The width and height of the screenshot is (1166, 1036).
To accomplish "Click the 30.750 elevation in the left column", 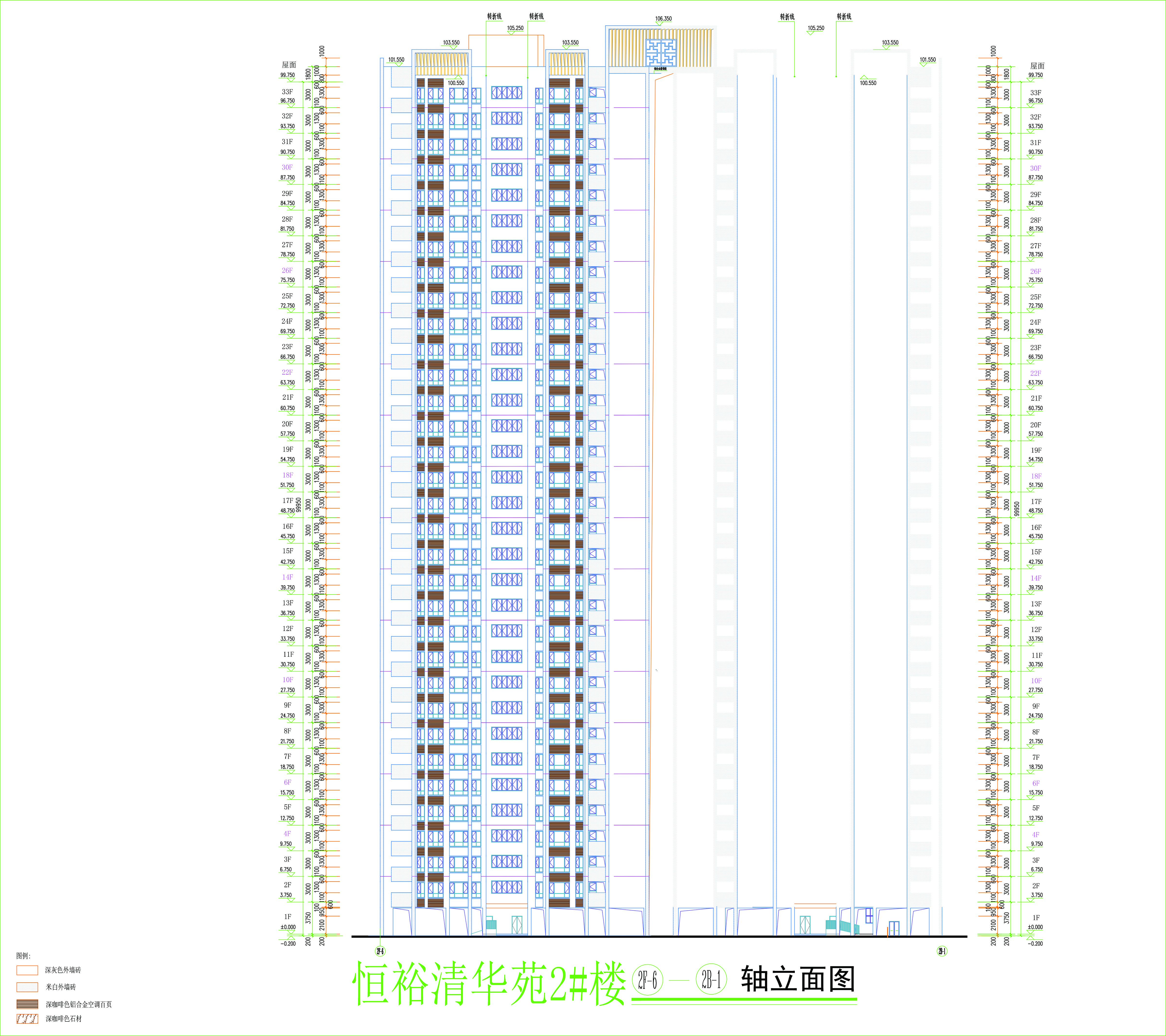I will [288, 665].
